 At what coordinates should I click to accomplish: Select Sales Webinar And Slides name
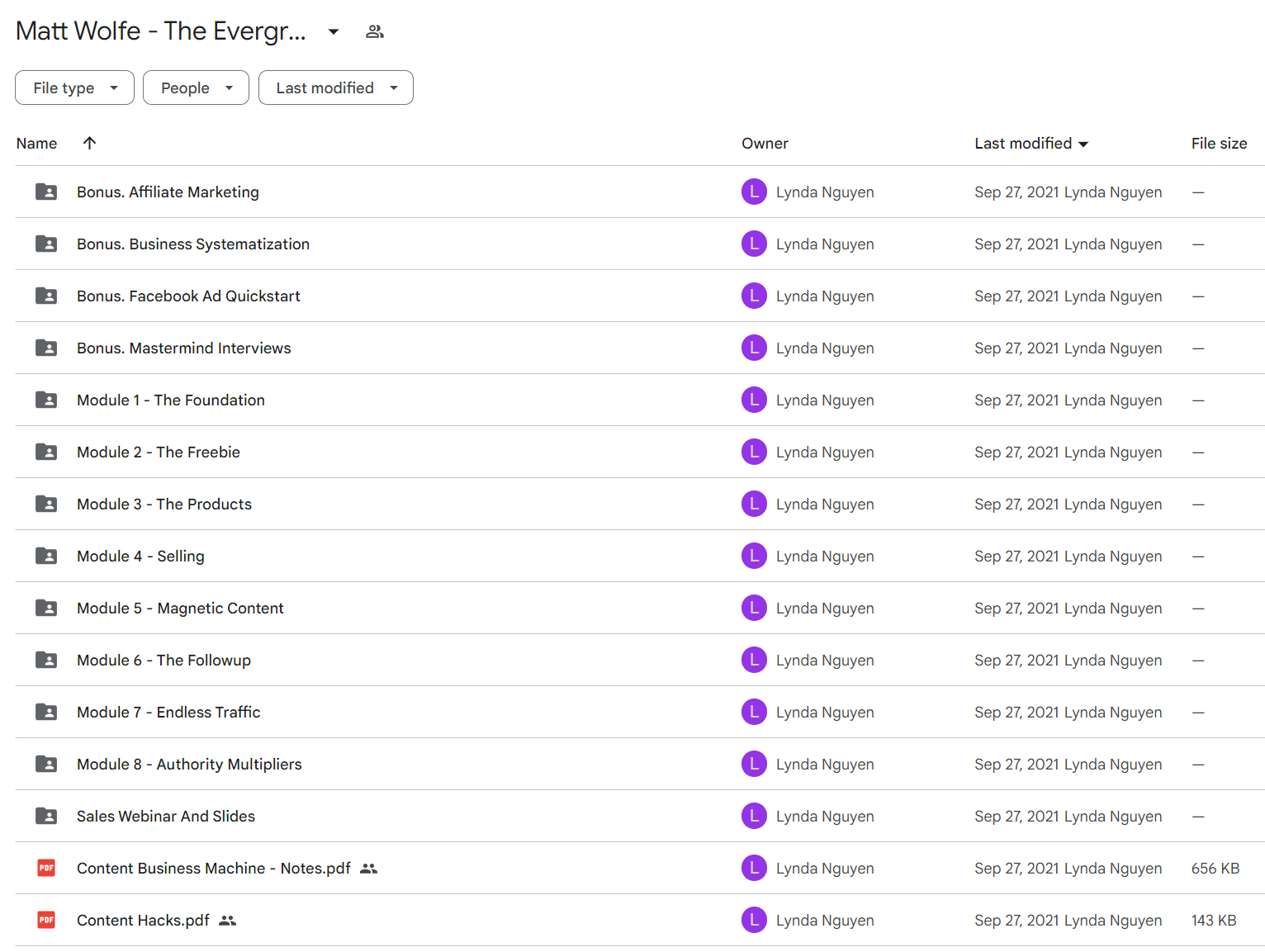click(x=166, y=816)
